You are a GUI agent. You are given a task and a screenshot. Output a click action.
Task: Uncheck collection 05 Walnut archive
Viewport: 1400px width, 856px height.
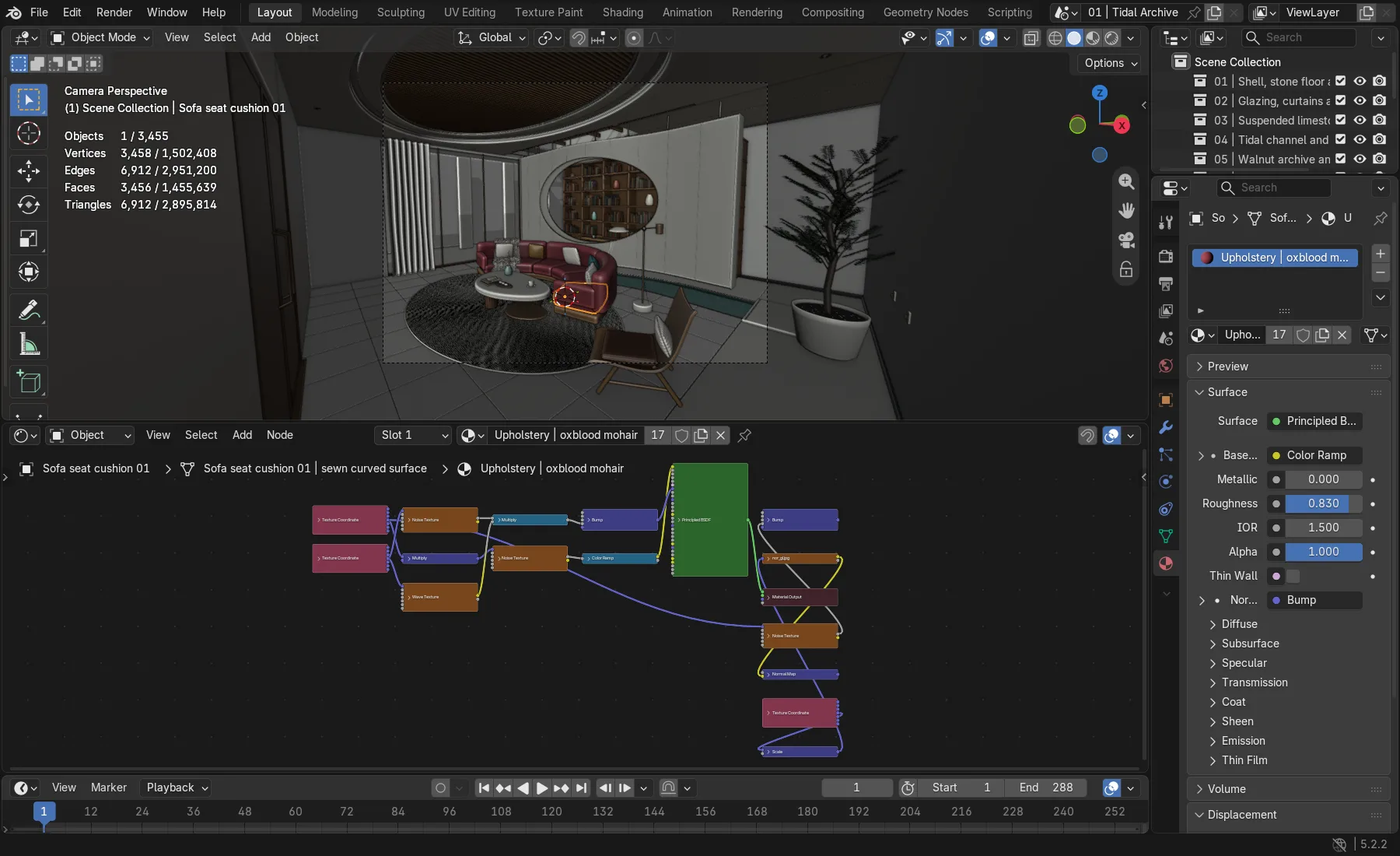[x=1340, y=159]
